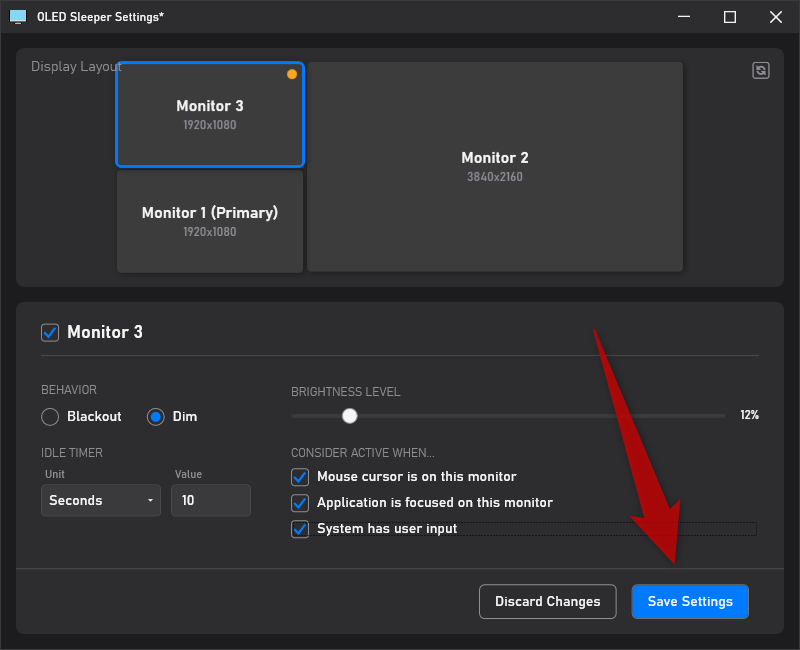Toggle 'Application is focused on this monitor'
This screenshot has height=650, width=800.
300,503
